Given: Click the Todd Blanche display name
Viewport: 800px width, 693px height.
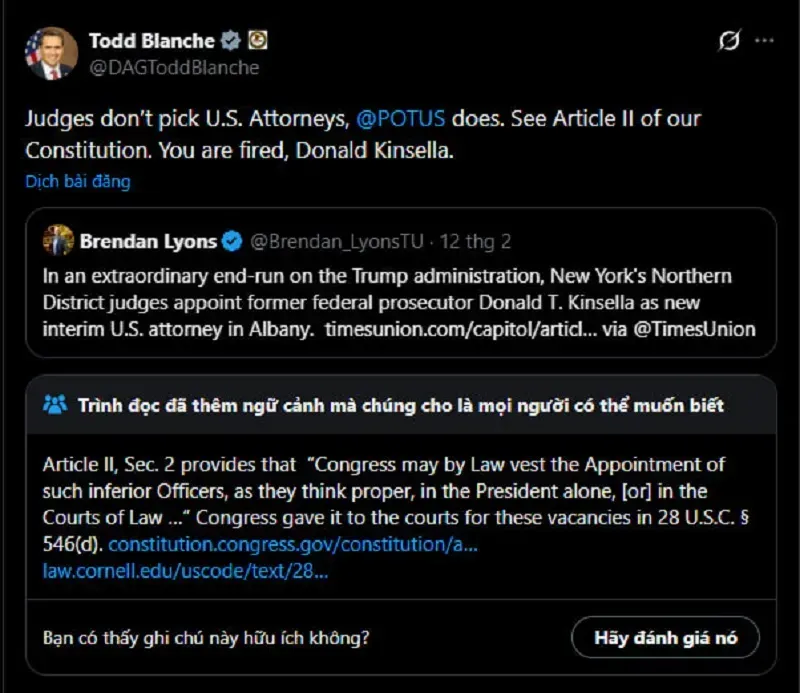Looking at the screenshot, I should [x=151, y=41].
